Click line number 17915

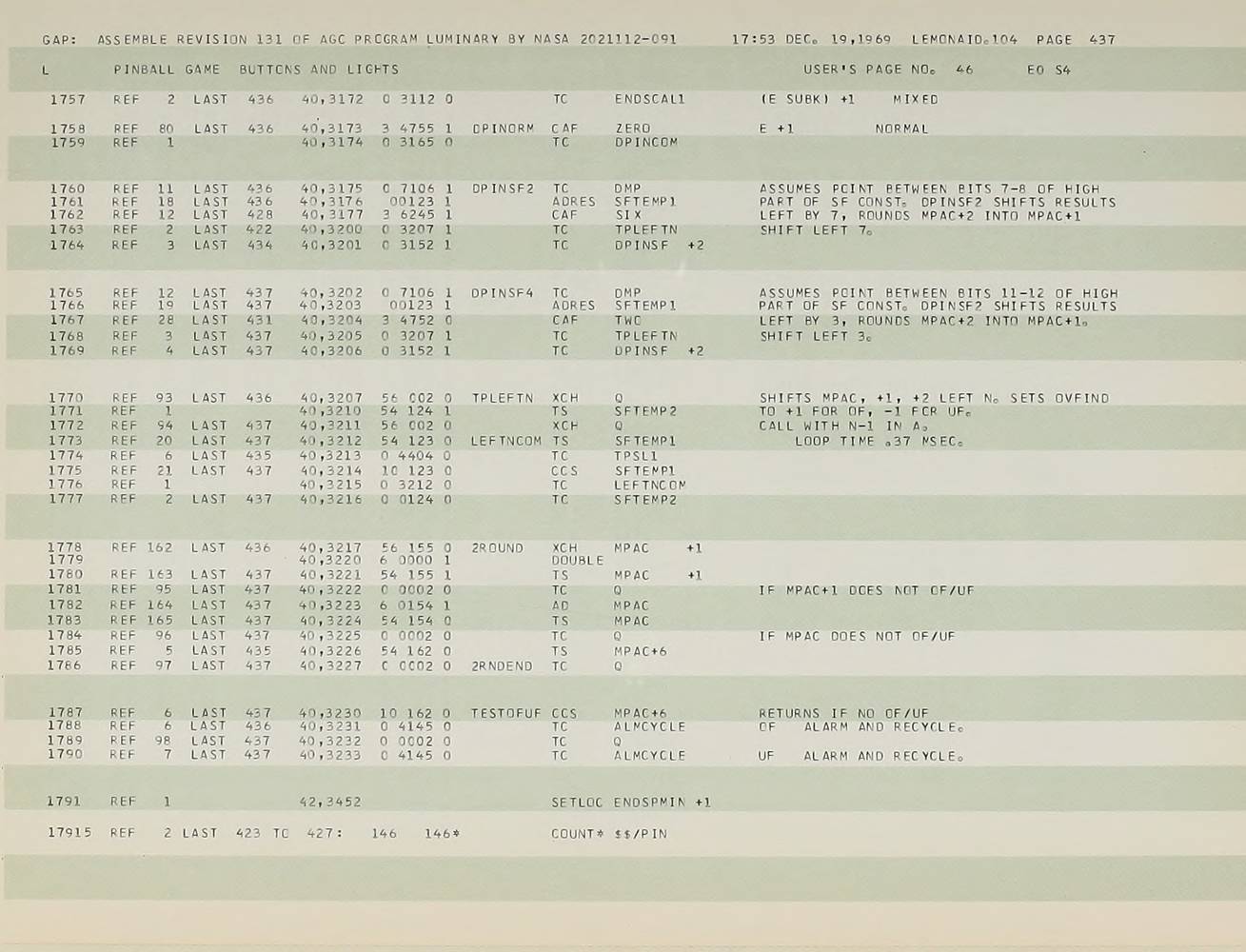click(69, 834)
